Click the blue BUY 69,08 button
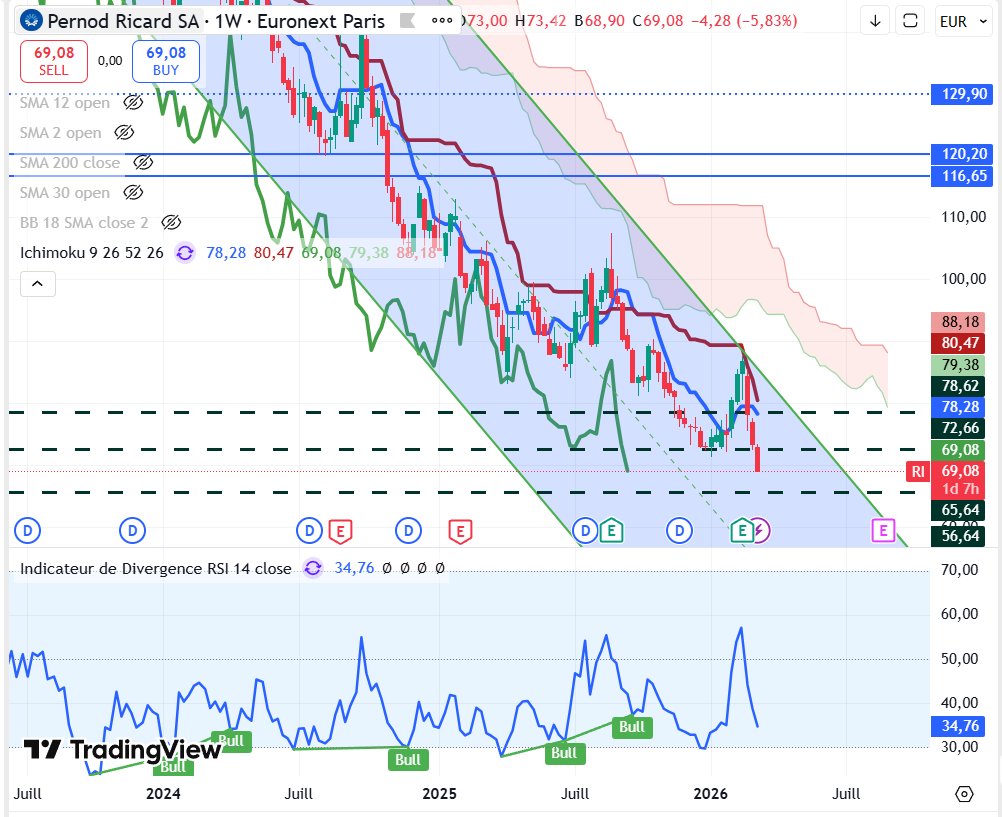This screenshot has width=1002, height=817. pyautogui.click(x=166, y=60)
